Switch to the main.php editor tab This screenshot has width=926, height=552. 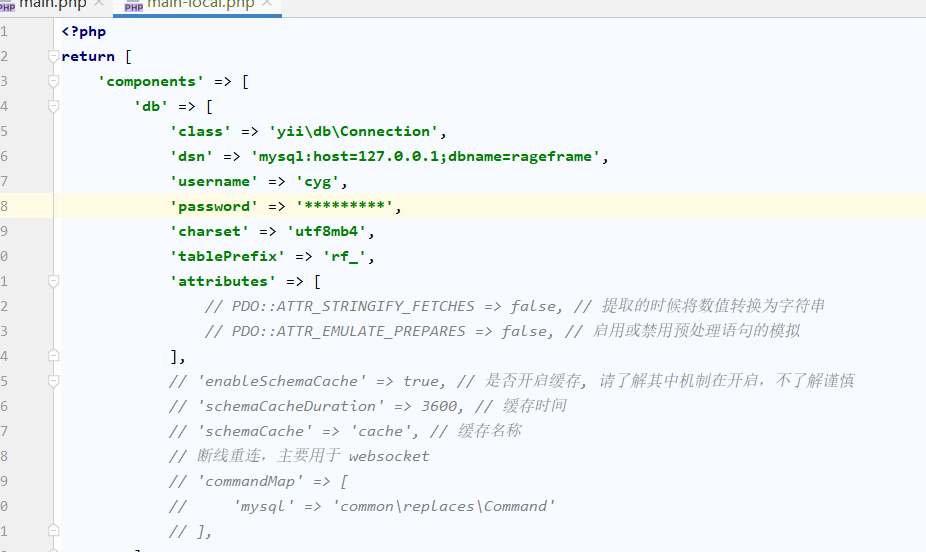tap(52, 5)
